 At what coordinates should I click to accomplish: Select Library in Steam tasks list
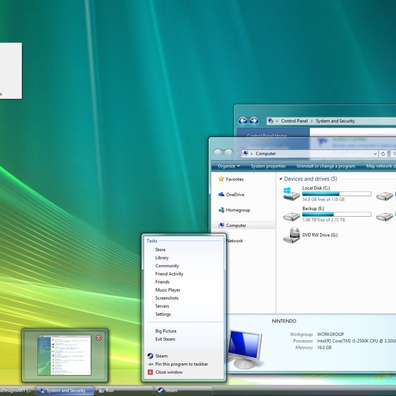tap(162, 258)
